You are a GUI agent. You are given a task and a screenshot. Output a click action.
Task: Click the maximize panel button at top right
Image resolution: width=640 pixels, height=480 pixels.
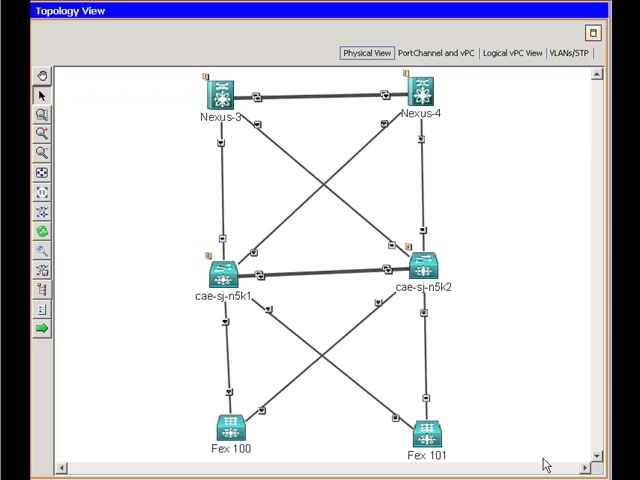tap(593, 33)
